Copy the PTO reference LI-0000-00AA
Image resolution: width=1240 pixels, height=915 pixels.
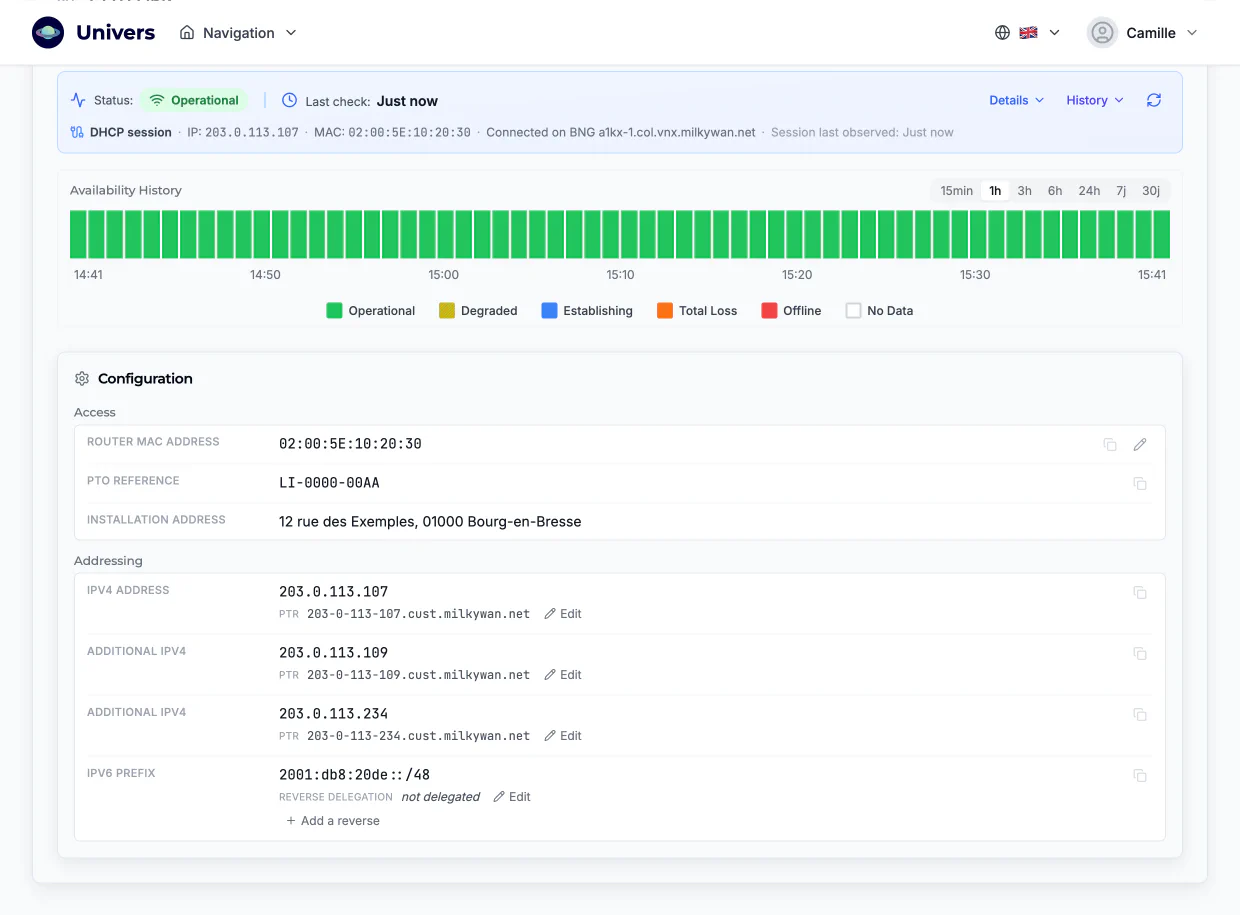(1140, 484)
